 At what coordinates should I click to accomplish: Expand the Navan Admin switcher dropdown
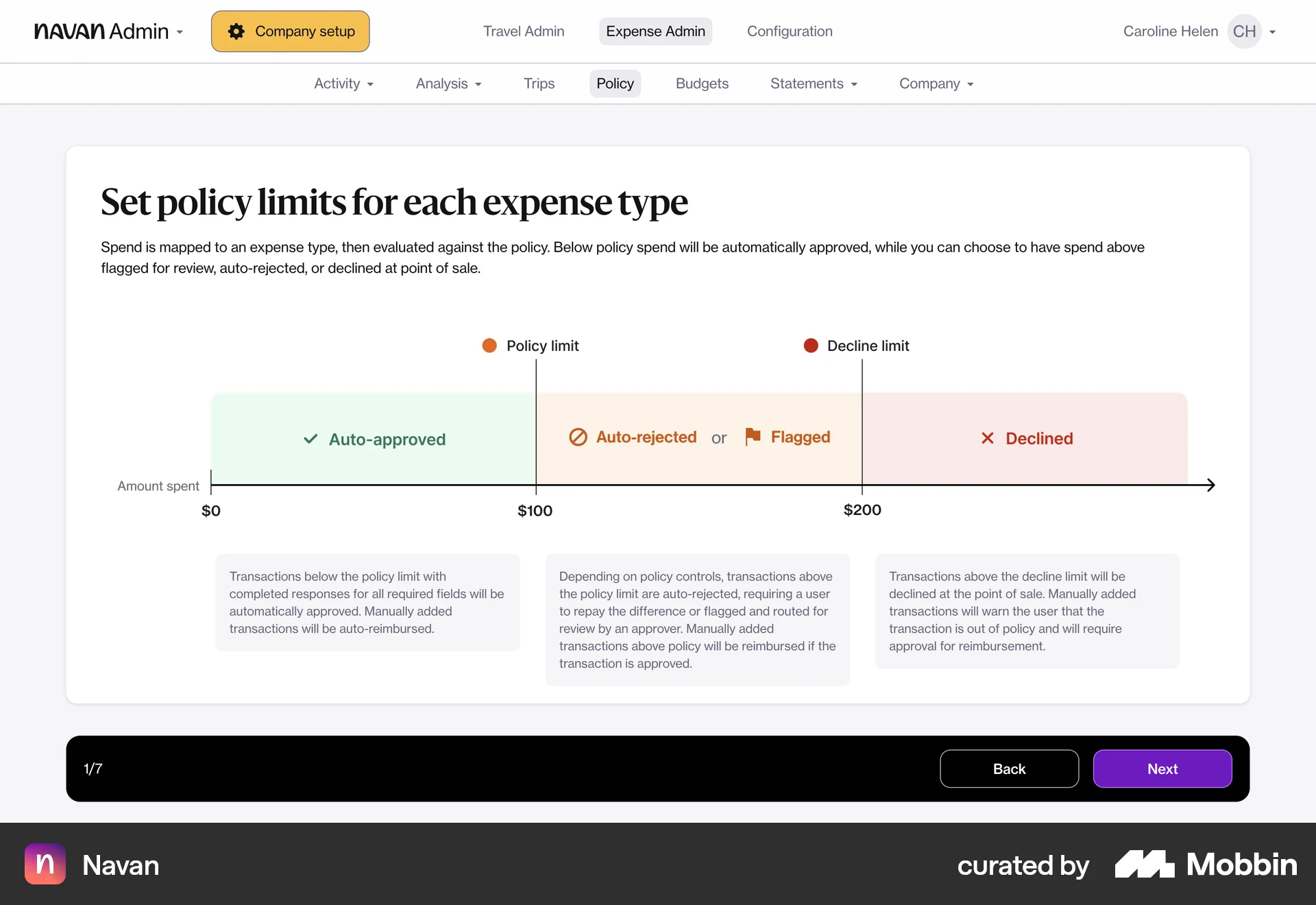coord(180,32)
